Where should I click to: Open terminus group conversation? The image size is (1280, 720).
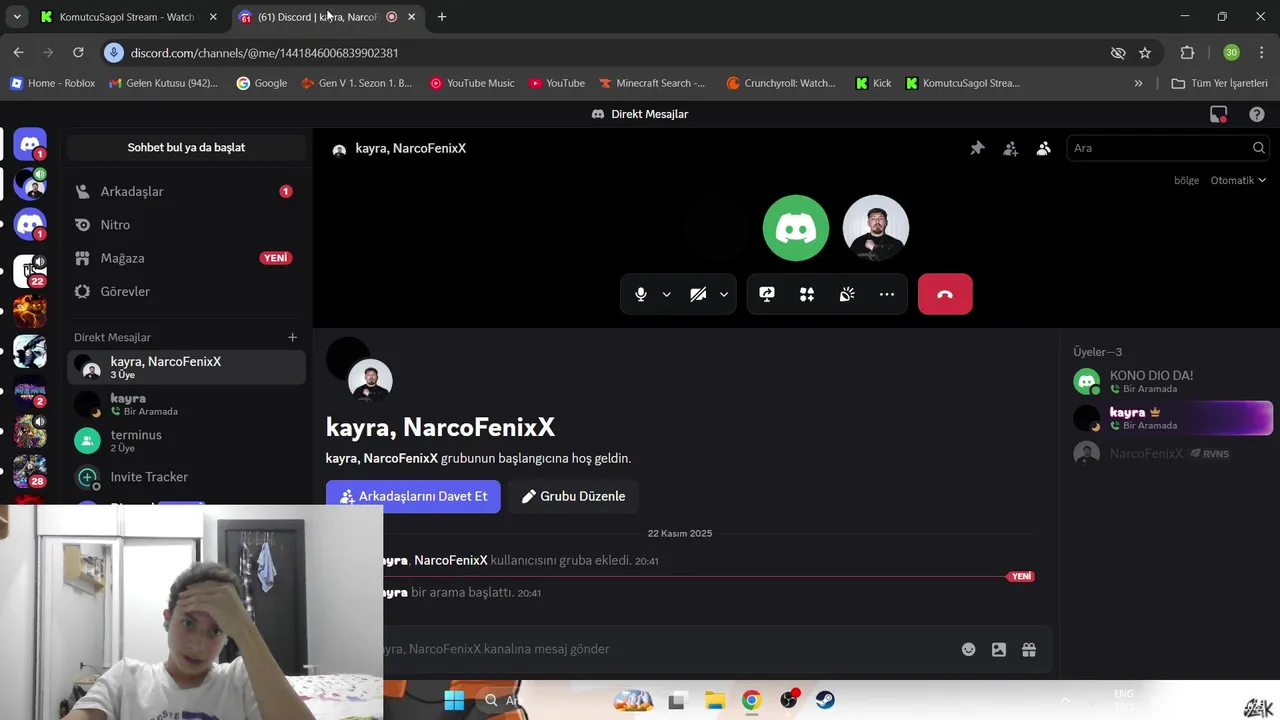click(x=186, y=440)
